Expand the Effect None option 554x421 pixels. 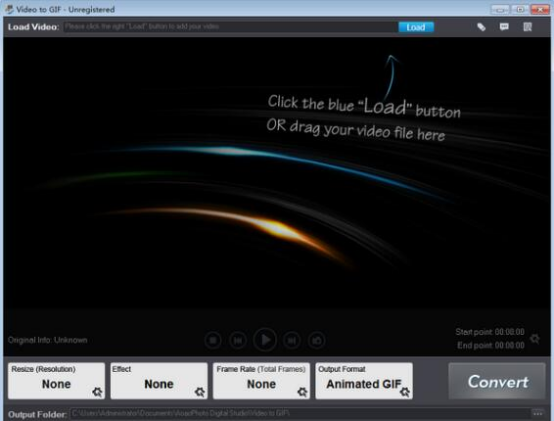click(x=159, y=381)
